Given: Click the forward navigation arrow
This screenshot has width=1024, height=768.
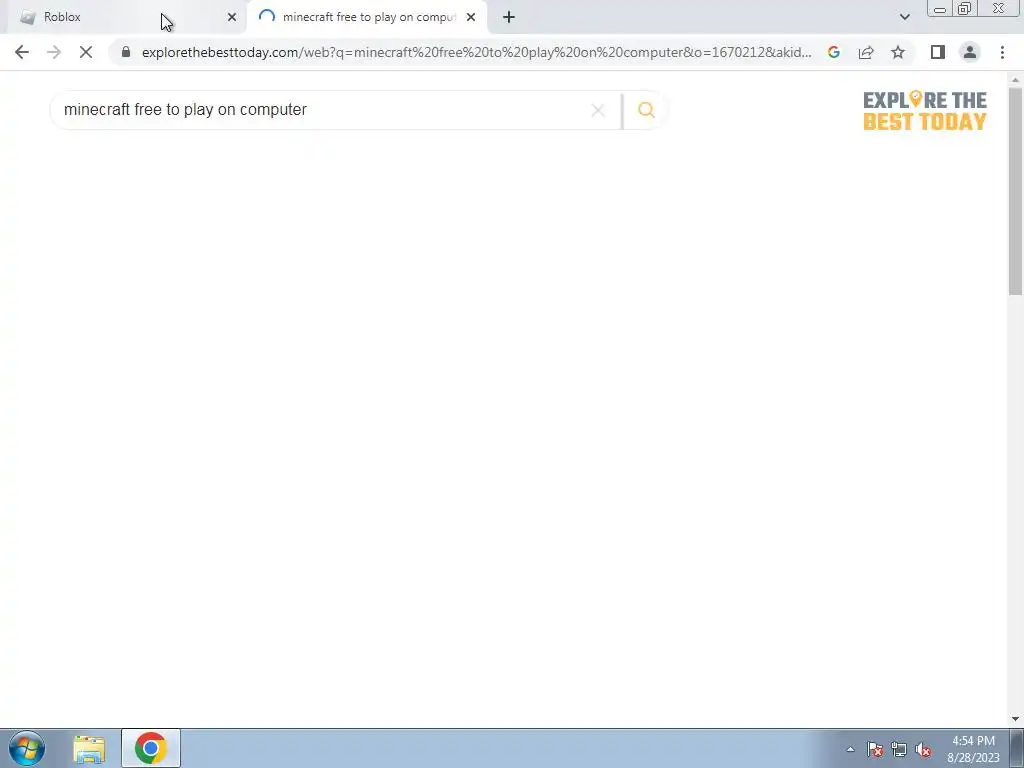Looking at the screenshot, I should [54, 52].
